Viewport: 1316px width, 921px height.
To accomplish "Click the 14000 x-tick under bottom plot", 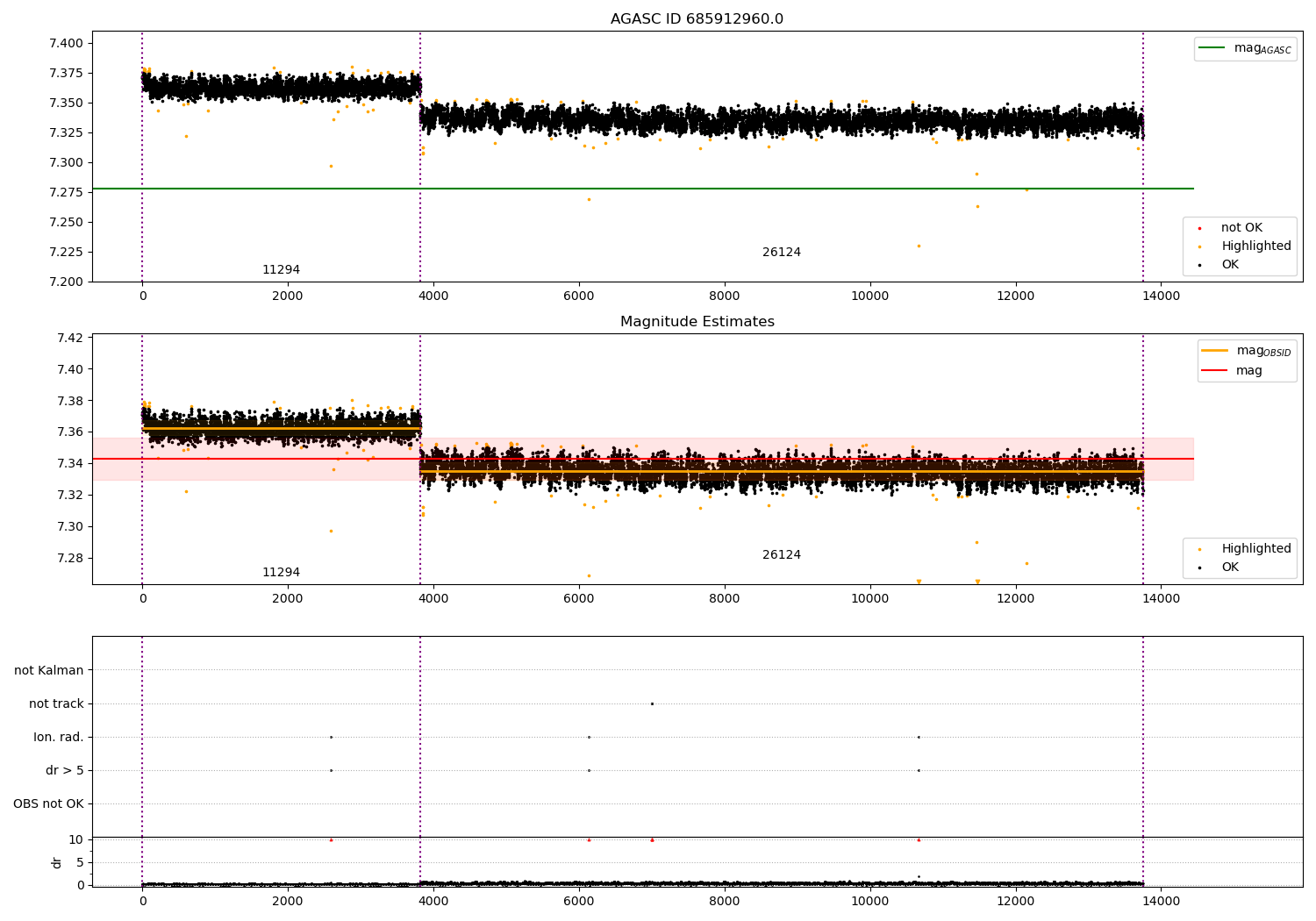I will click(x=1161, y=901).
